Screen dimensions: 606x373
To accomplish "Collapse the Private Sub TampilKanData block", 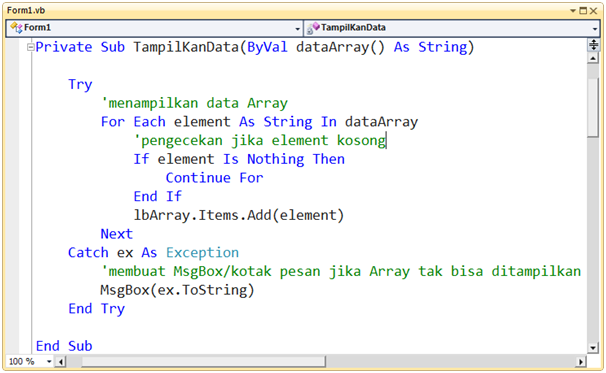I will tap(31, 47).
